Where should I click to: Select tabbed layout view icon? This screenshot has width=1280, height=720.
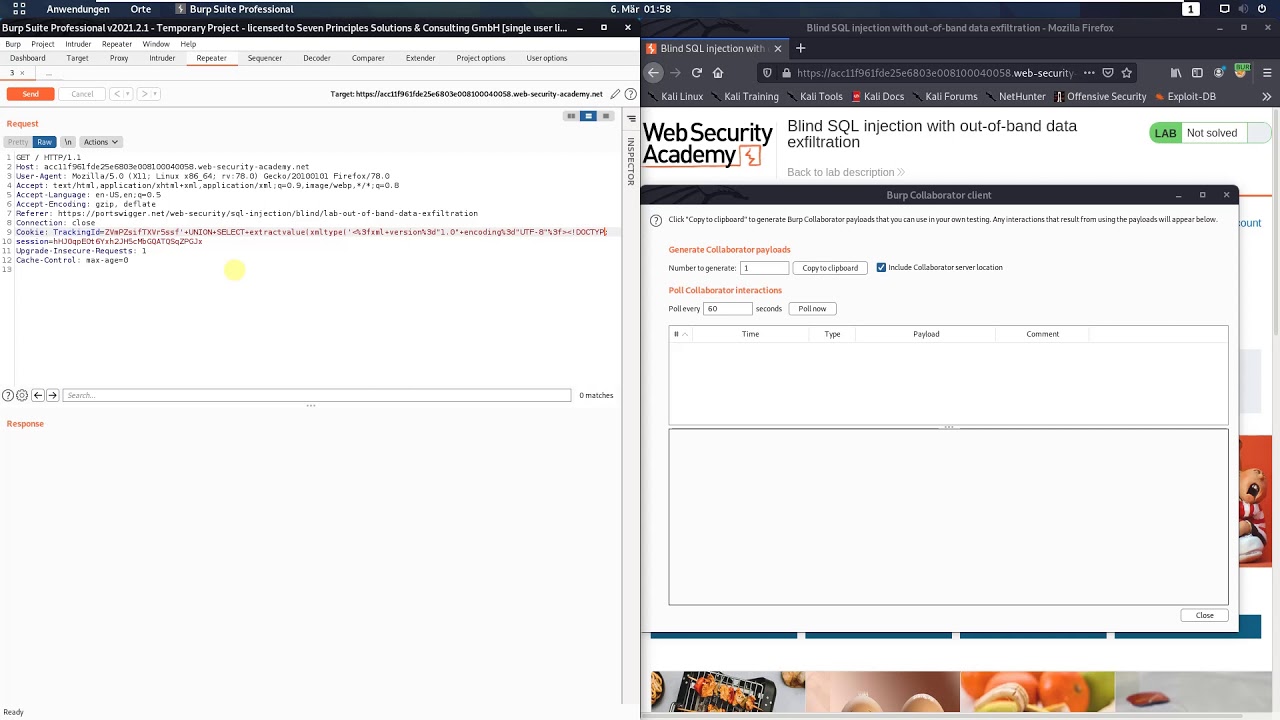click(x=605, y=116)
